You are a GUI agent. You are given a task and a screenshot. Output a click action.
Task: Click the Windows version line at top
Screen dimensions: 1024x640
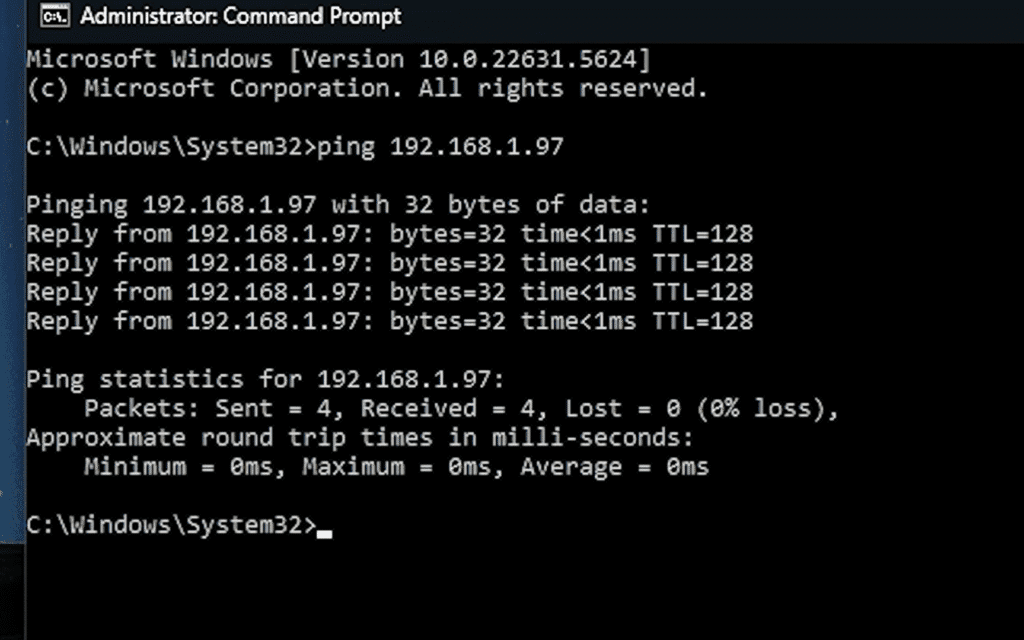pyautogui.click(x=338, y=58)
